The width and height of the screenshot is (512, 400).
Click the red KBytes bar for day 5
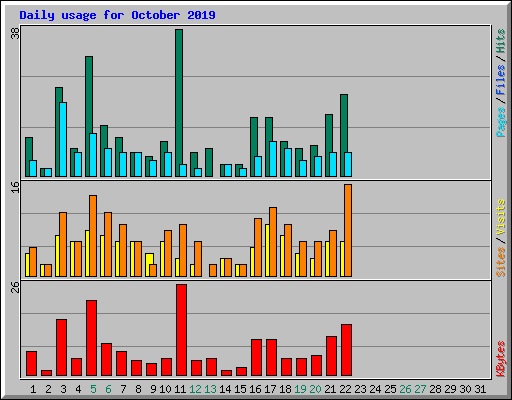click(92, 338)
